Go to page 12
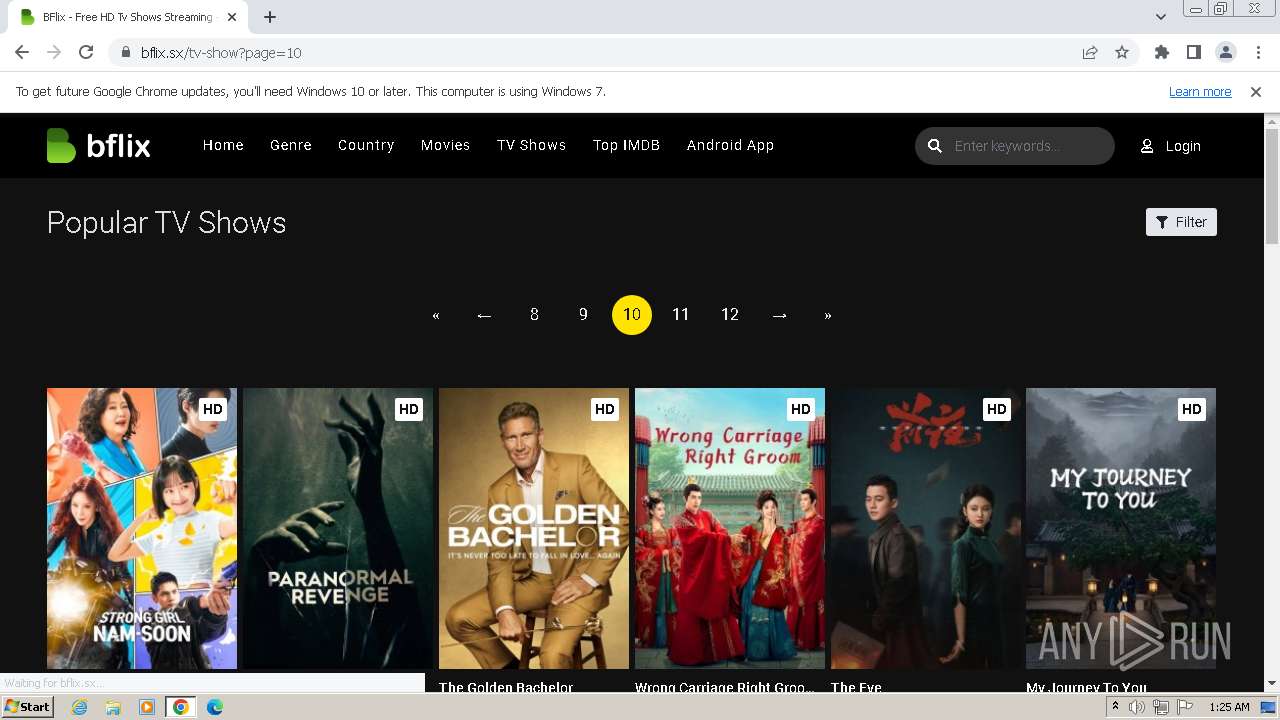This screenshot has height=720, width=1280. coord(730,315)
